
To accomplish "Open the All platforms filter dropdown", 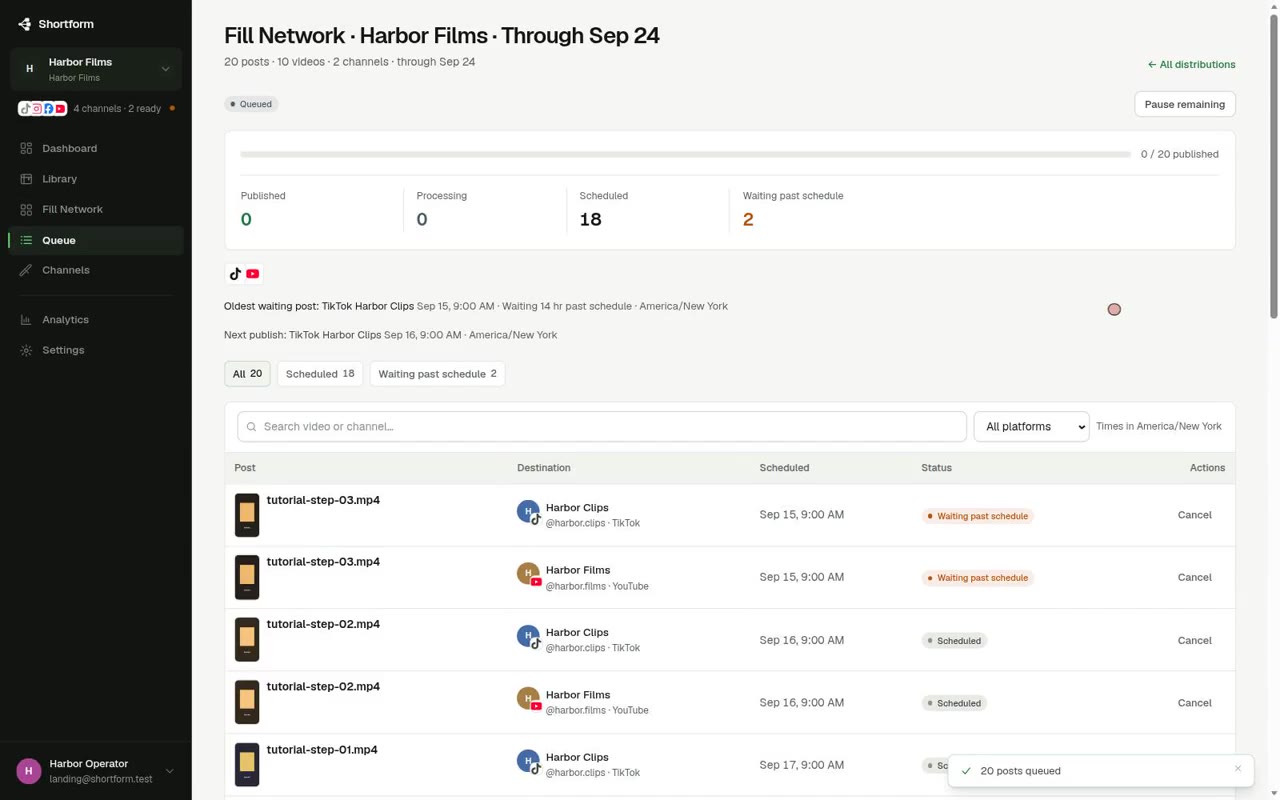I will [x=1031, y=426].
